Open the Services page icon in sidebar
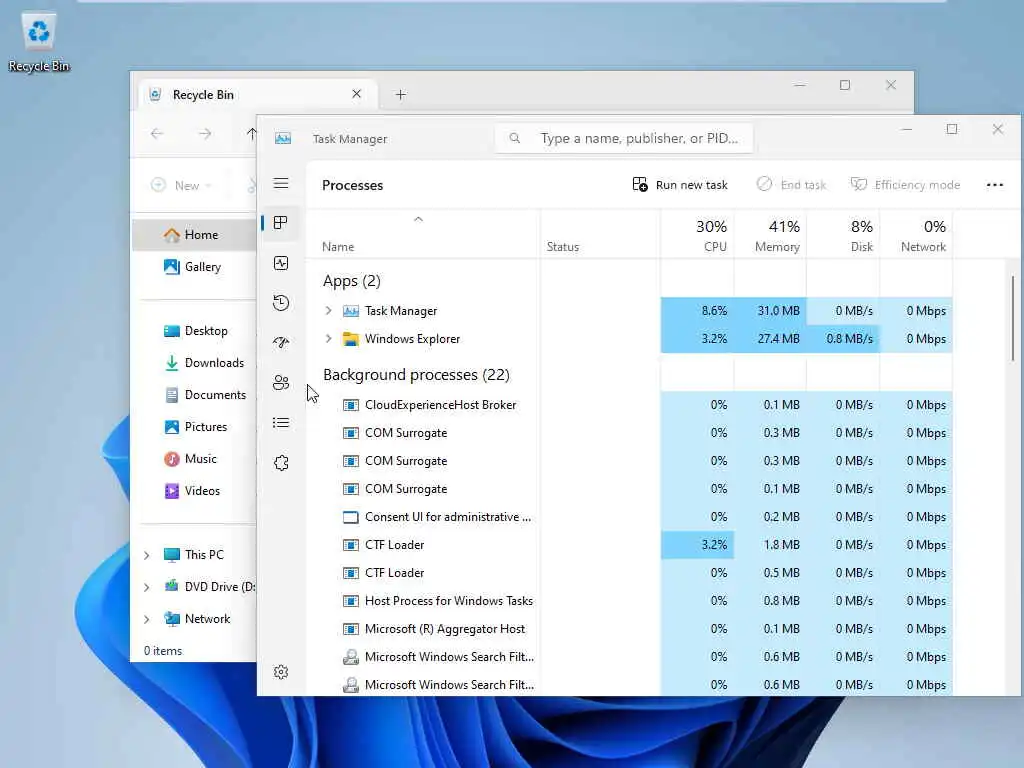 [x=281, y=463]
